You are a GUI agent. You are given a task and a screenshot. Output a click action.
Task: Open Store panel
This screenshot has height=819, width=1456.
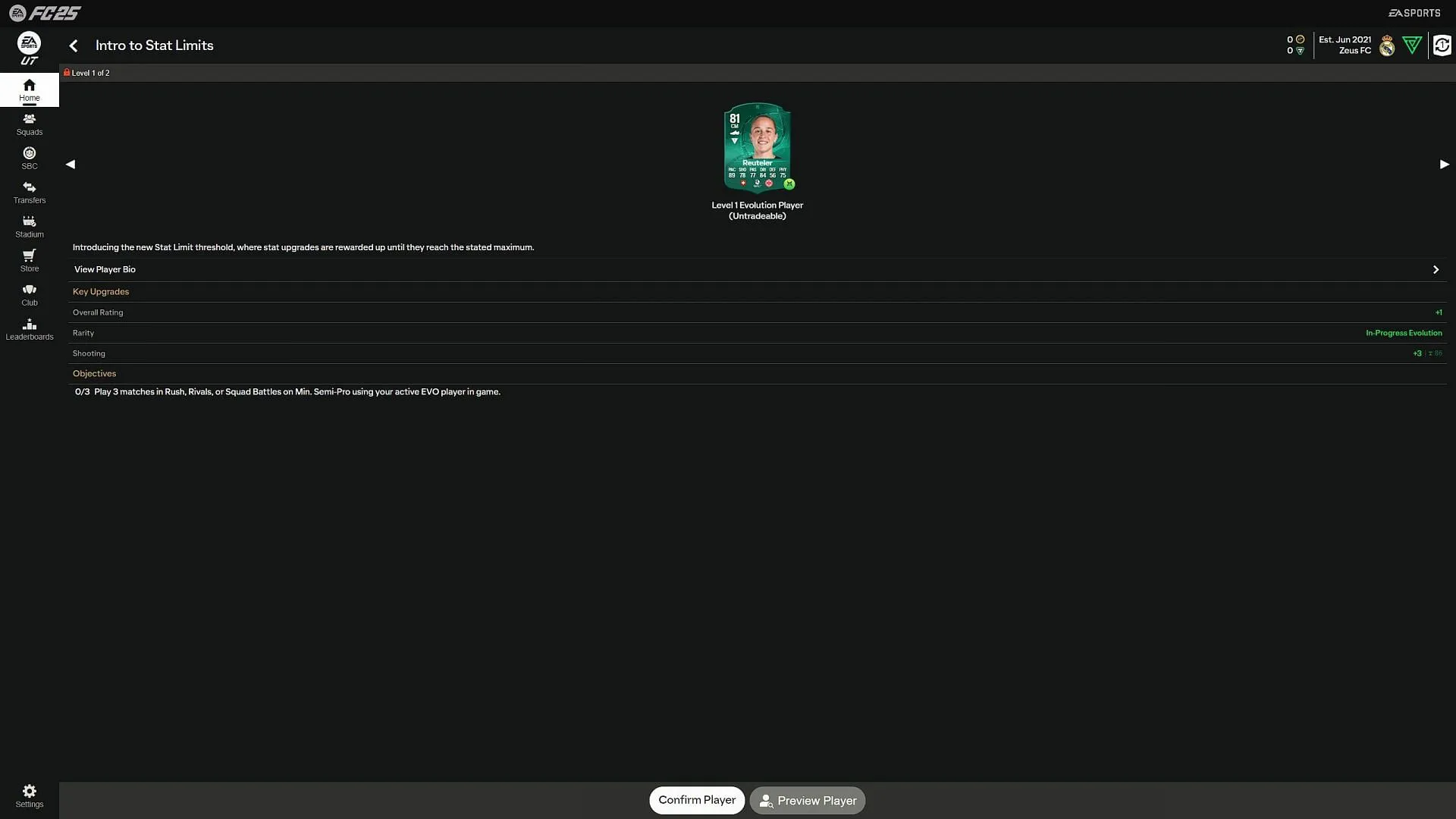(x=29, y=259)
